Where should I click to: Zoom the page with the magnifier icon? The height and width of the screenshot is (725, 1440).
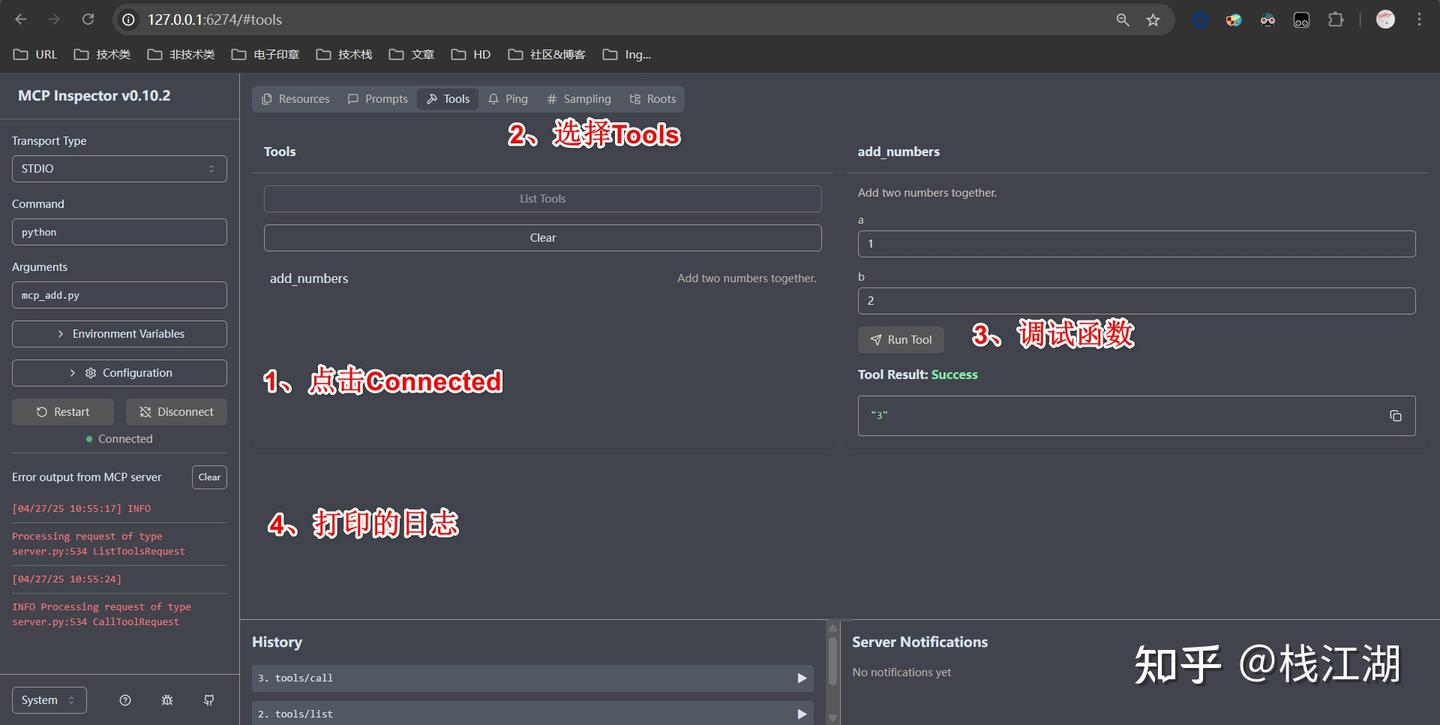click(x=1122, y=20)
